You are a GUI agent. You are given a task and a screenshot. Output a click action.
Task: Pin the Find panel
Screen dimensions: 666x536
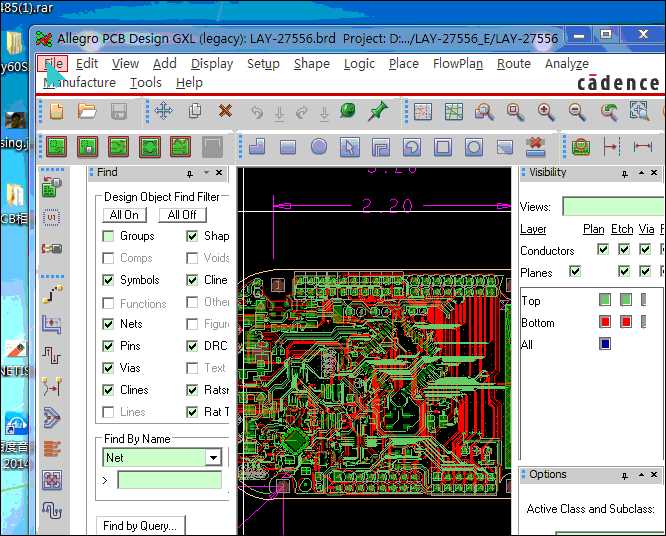point(189,173)
